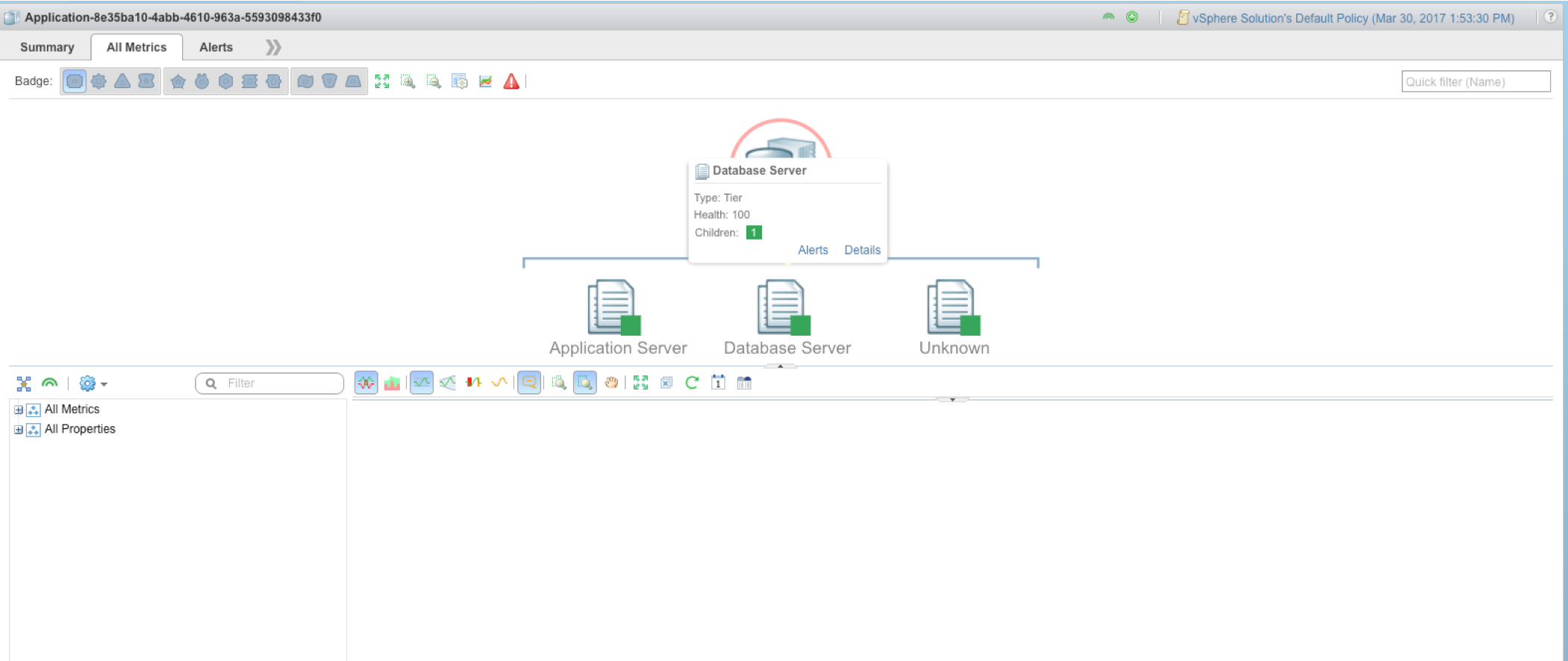Screen dimensions: 1568x661
Task: Click the green fit-to-view arrows next to the Badge buttons
Action: (x=382, y=81)
